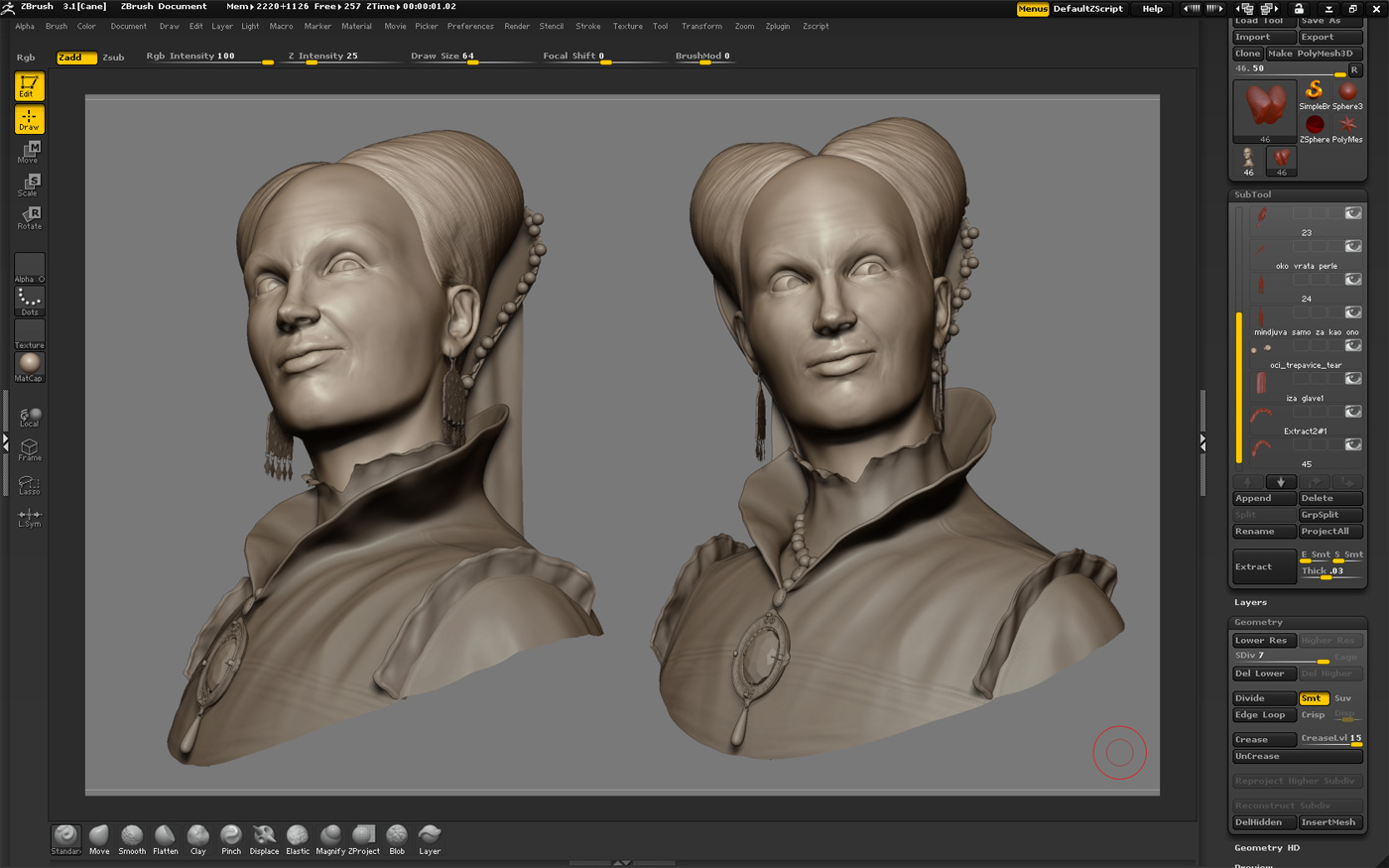The image size is (1389, 868).
Task: Toggle Smt smoothing on divide
Action: click(1314, 698)
